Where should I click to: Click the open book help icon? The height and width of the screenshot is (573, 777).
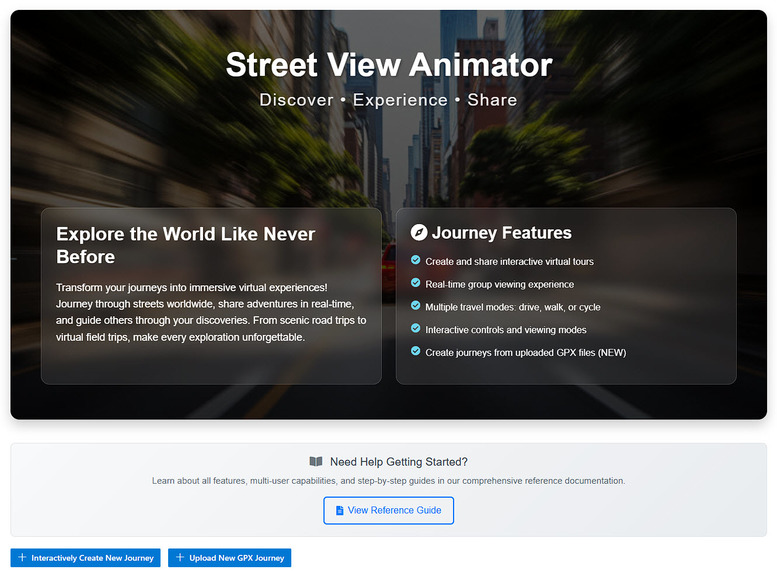click(x=316, y=461)
